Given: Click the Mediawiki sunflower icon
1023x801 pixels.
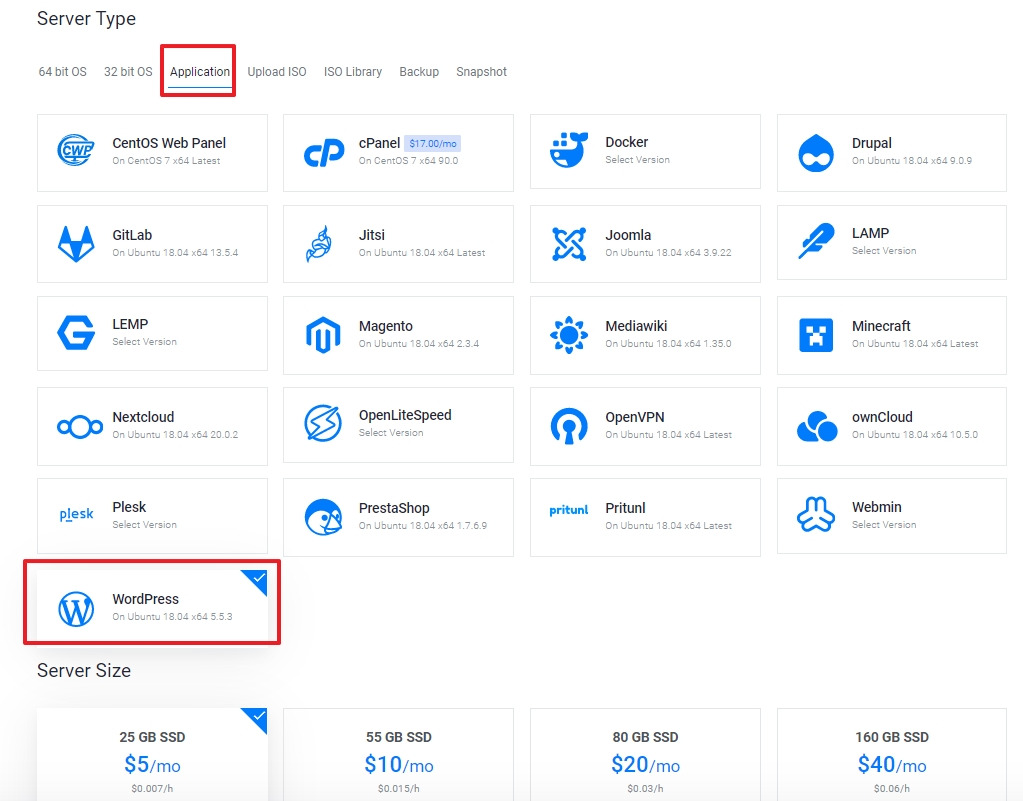Looking at the screenshot, I should click(569, 335).
